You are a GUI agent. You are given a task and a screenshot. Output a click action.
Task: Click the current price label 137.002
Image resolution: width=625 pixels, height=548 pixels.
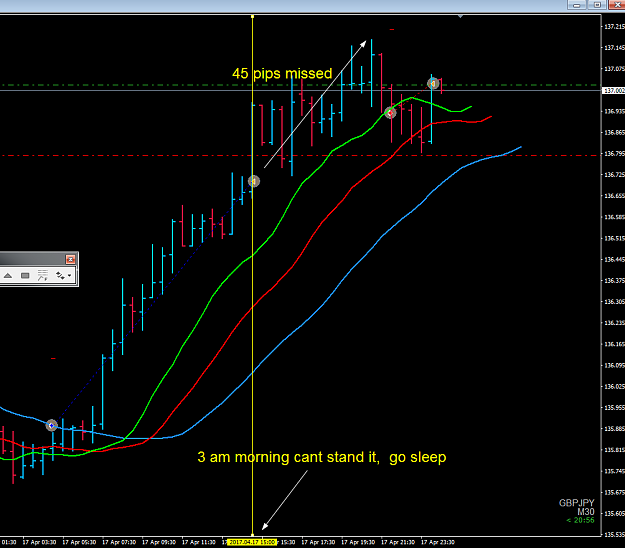(x=614, y=91)
